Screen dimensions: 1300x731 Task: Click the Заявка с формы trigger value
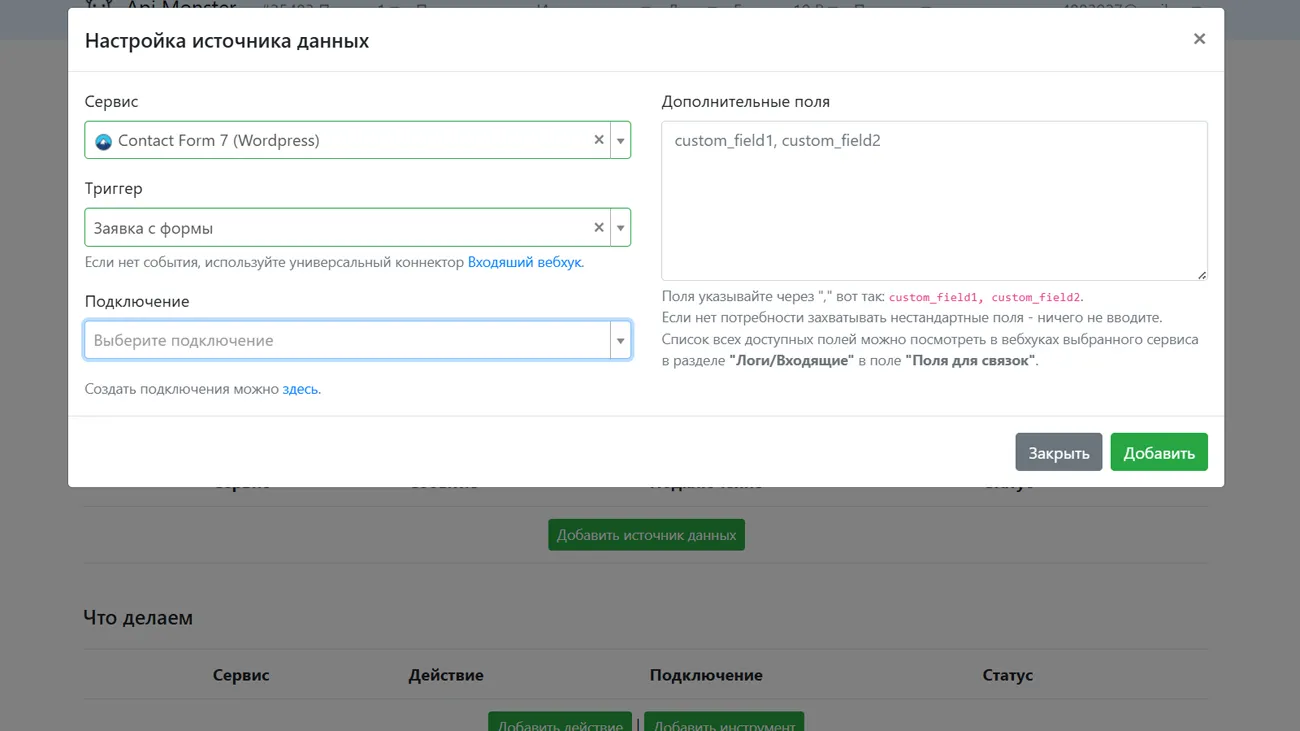pos(154,228)
